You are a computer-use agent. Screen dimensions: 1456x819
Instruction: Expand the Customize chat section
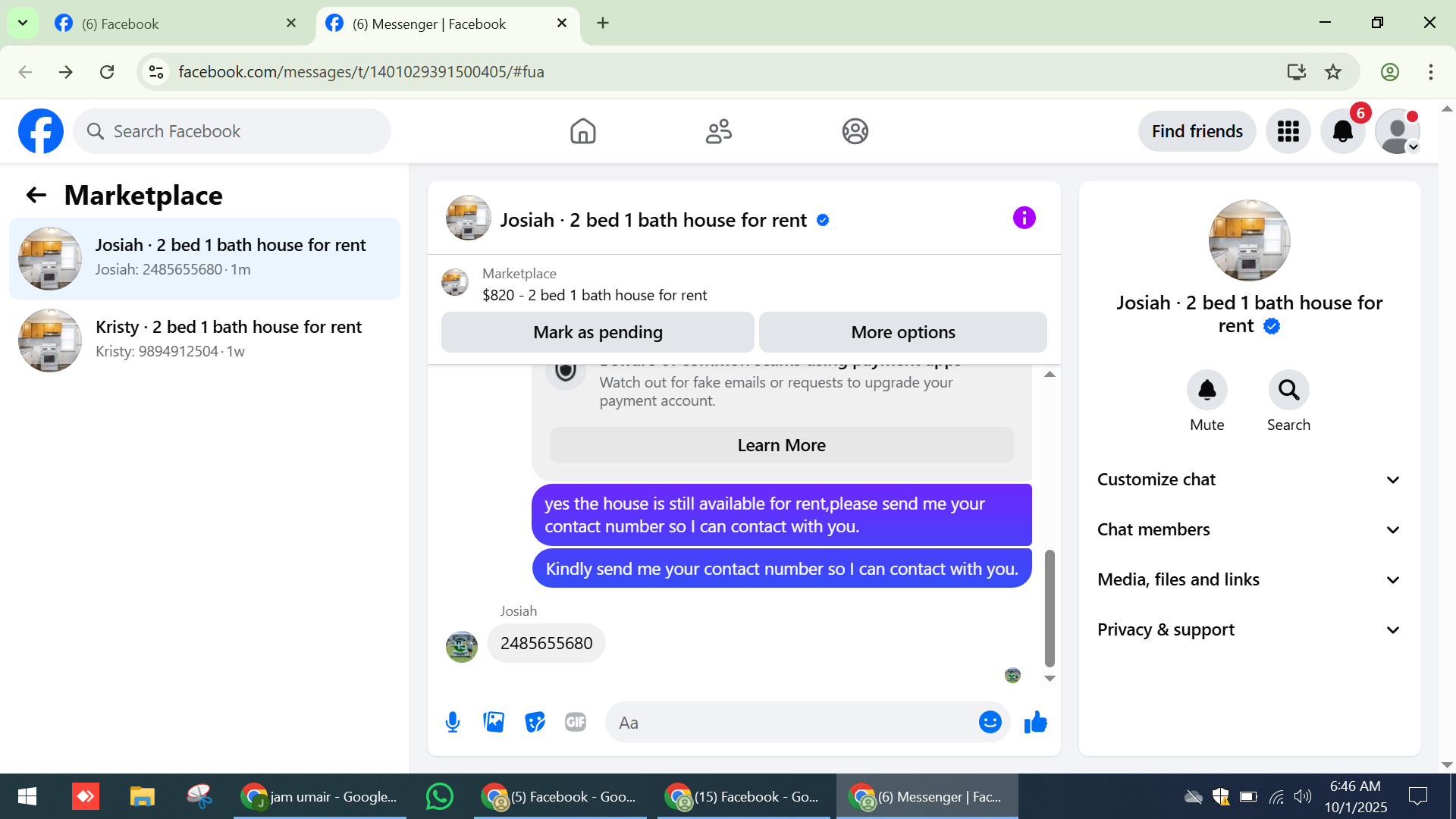tap(1248, 480)
